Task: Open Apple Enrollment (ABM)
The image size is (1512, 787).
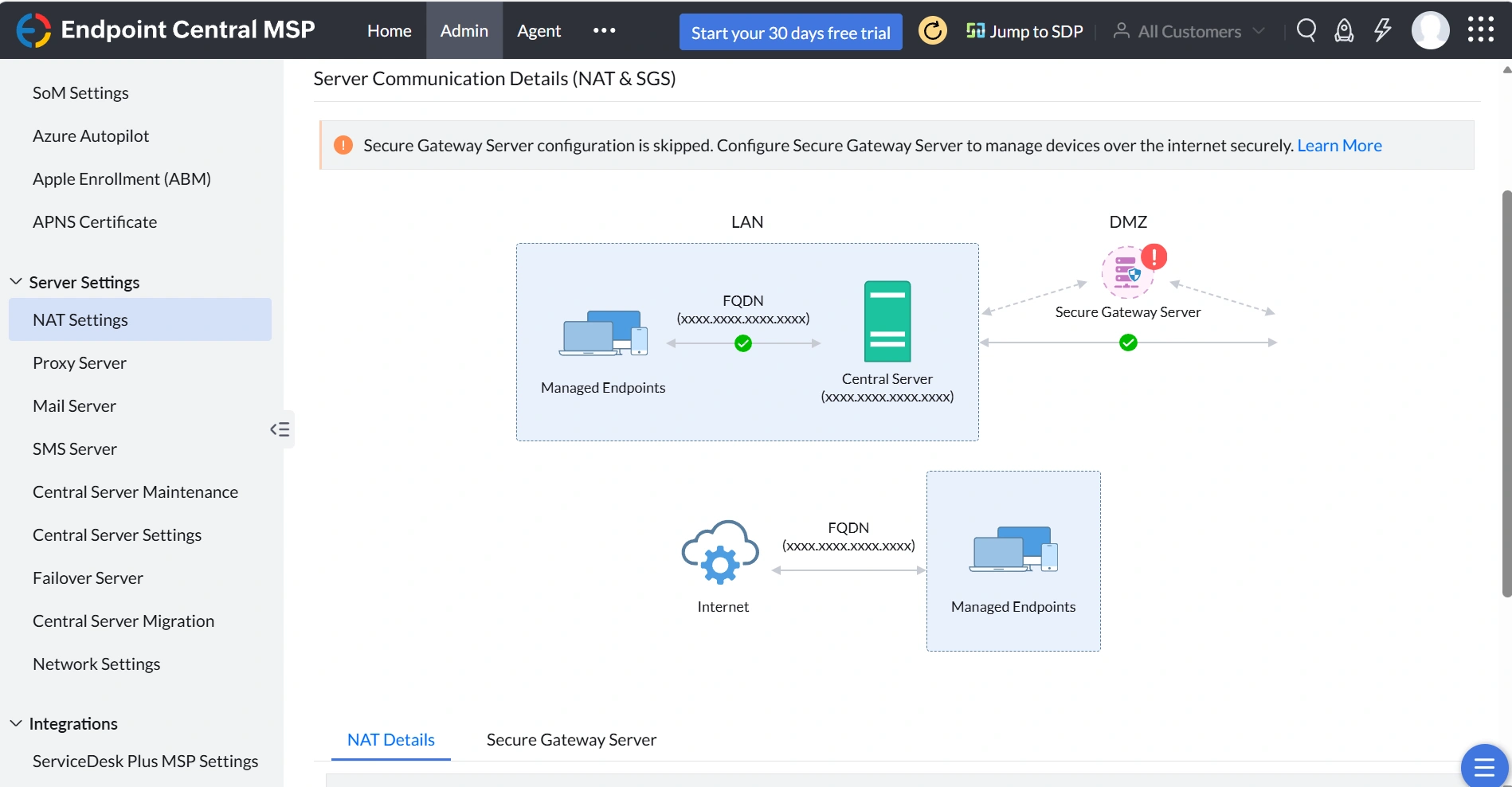Action: 122,179
